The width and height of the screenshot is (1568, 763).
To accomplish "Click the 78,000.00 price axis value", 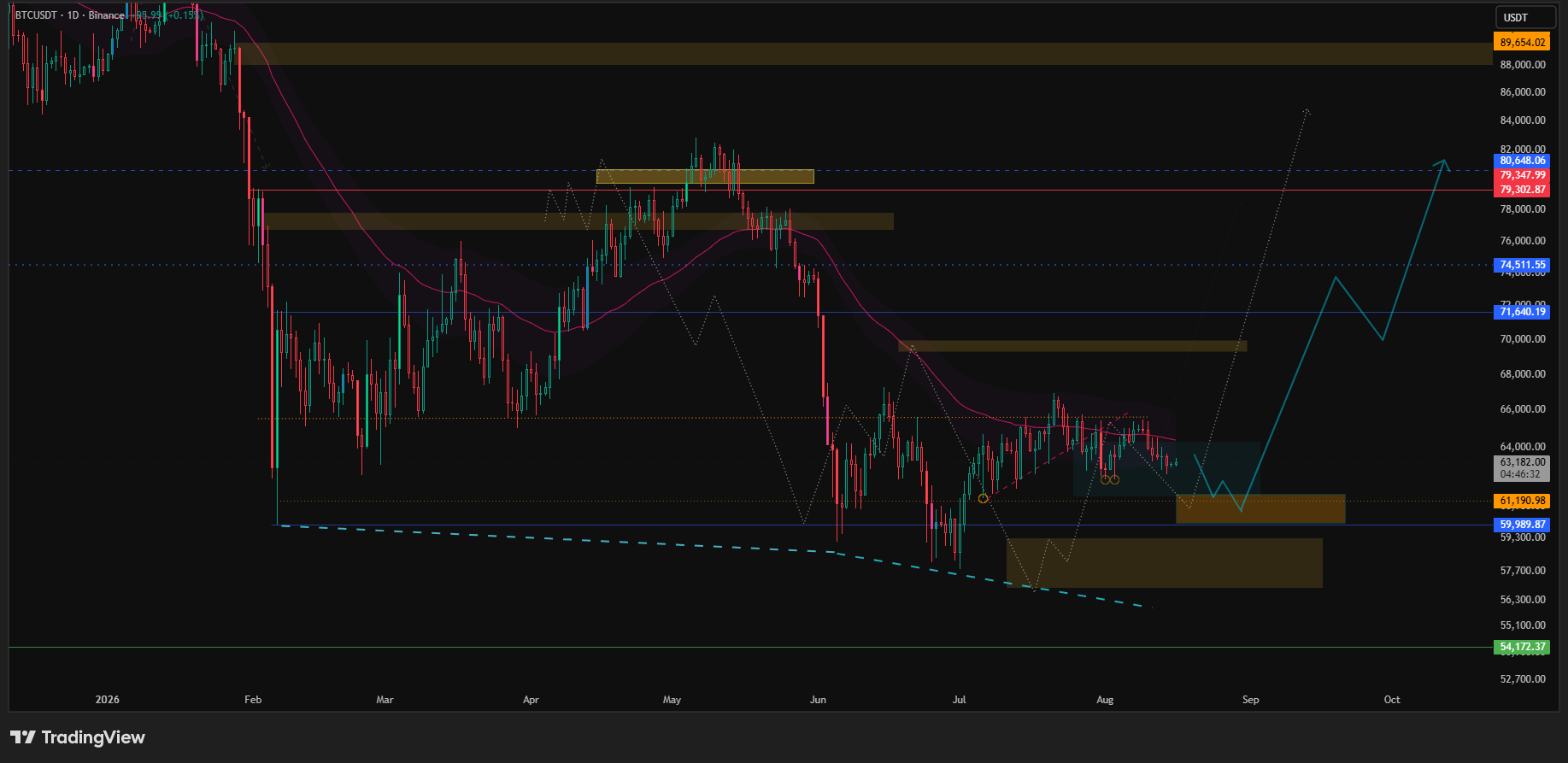I will [1523, 209].
